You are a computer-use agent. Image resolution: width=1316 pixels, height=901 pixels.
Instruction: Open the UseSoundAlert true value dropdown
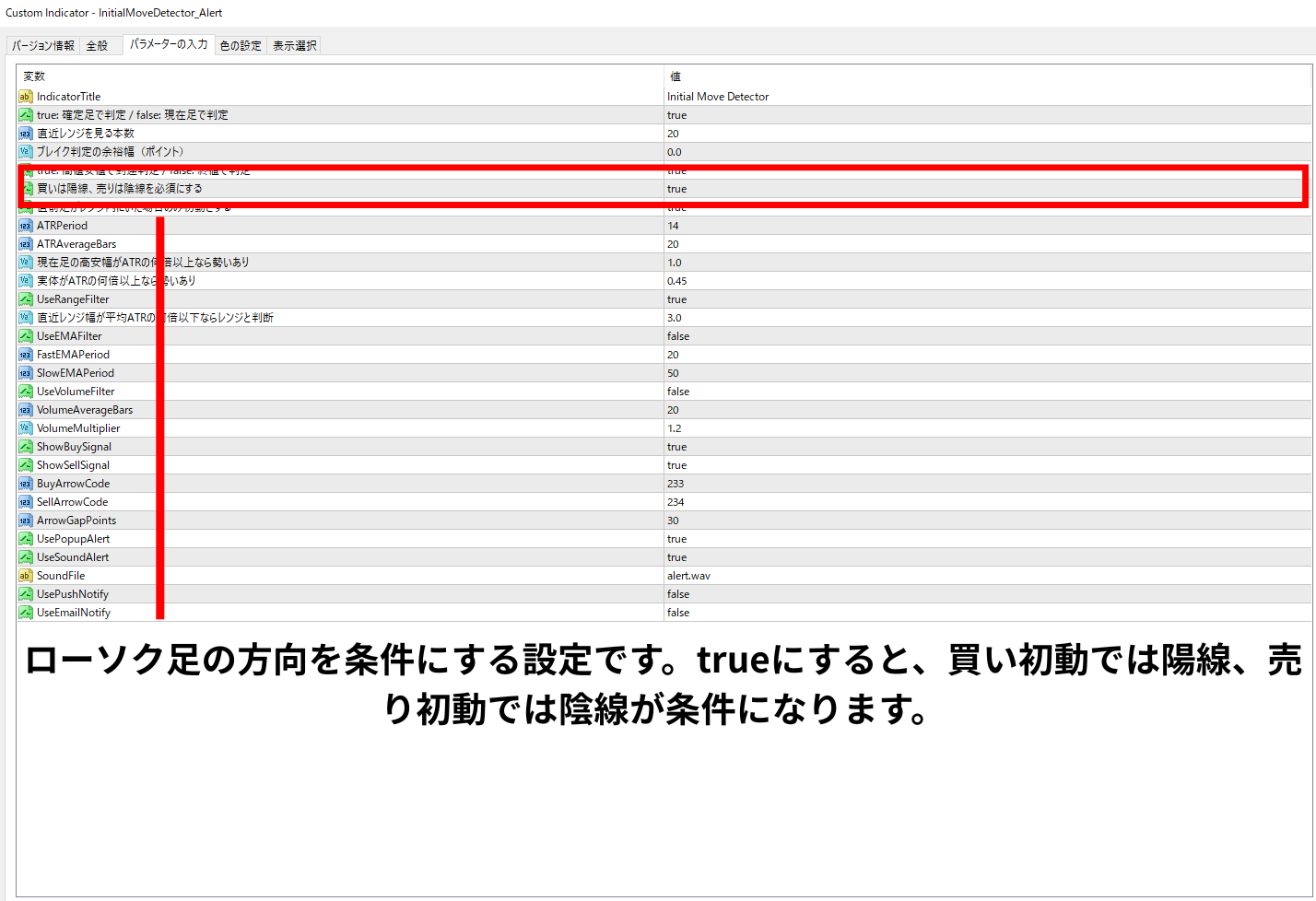677,557
